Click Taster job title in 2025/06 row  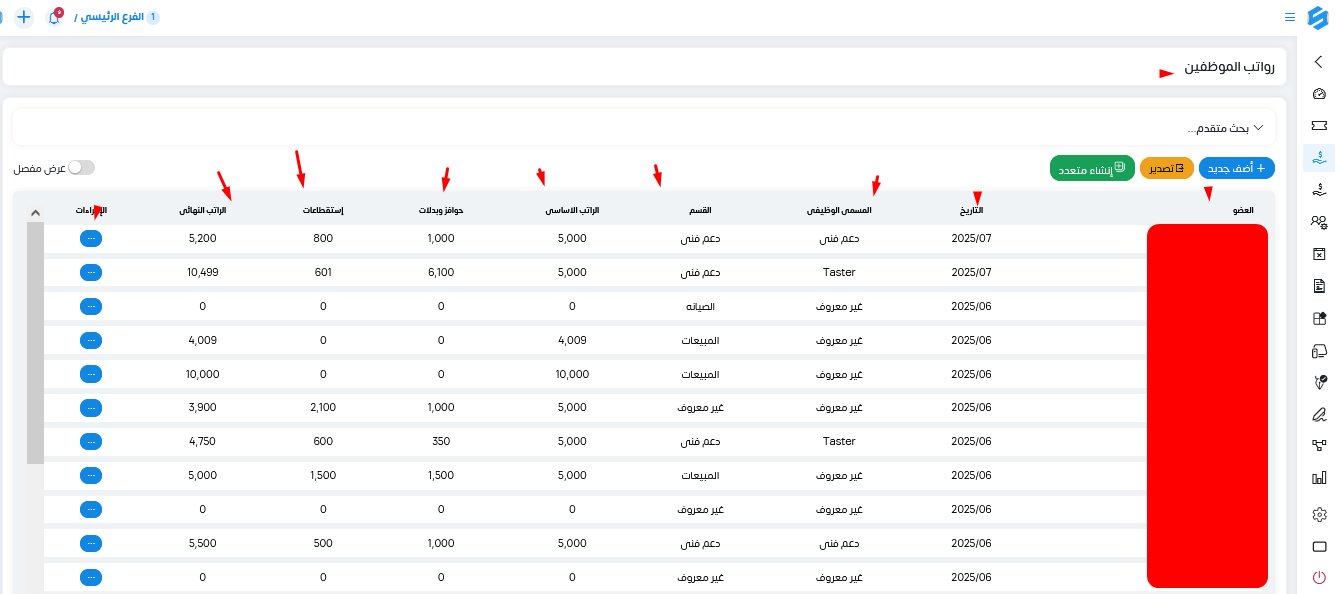839,441
